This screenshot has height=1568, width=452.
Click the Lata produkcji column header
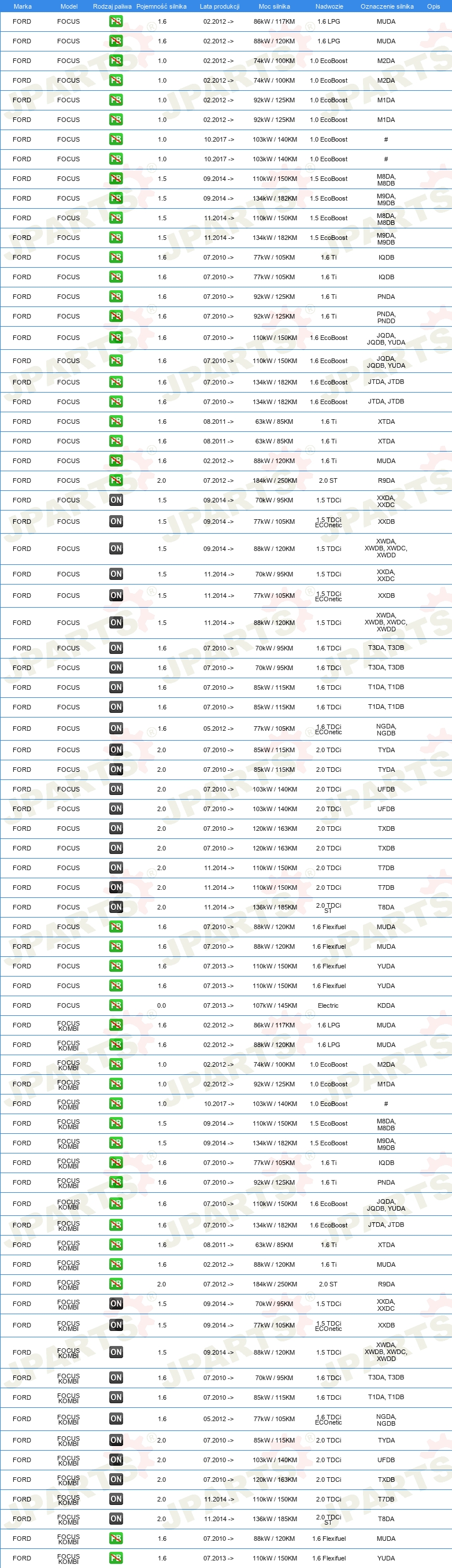[x=219, y=6]
